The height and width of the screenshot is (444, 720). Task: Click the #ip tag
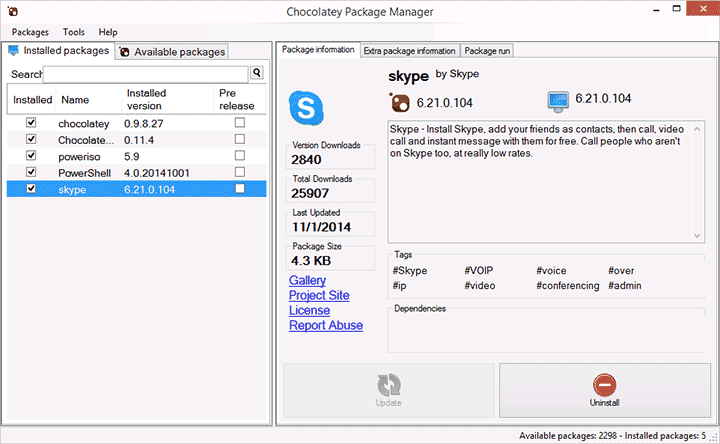click(x=399, y=286)
